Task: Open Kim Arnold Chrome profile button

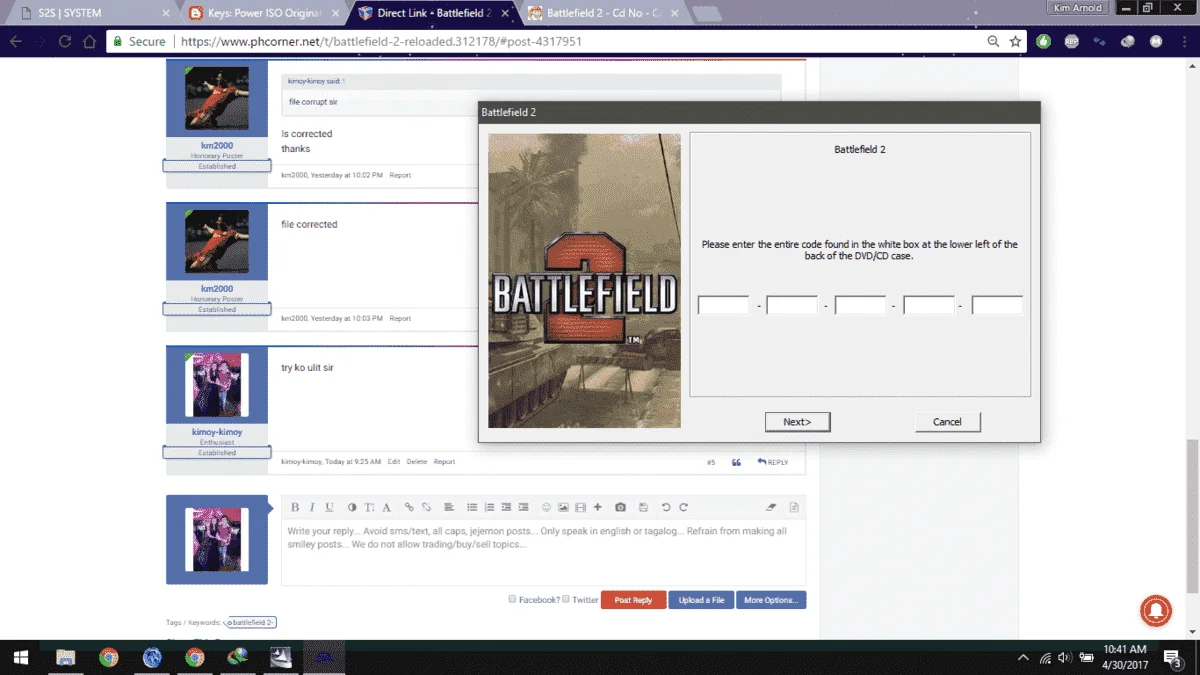Action: coord(1079,8)
